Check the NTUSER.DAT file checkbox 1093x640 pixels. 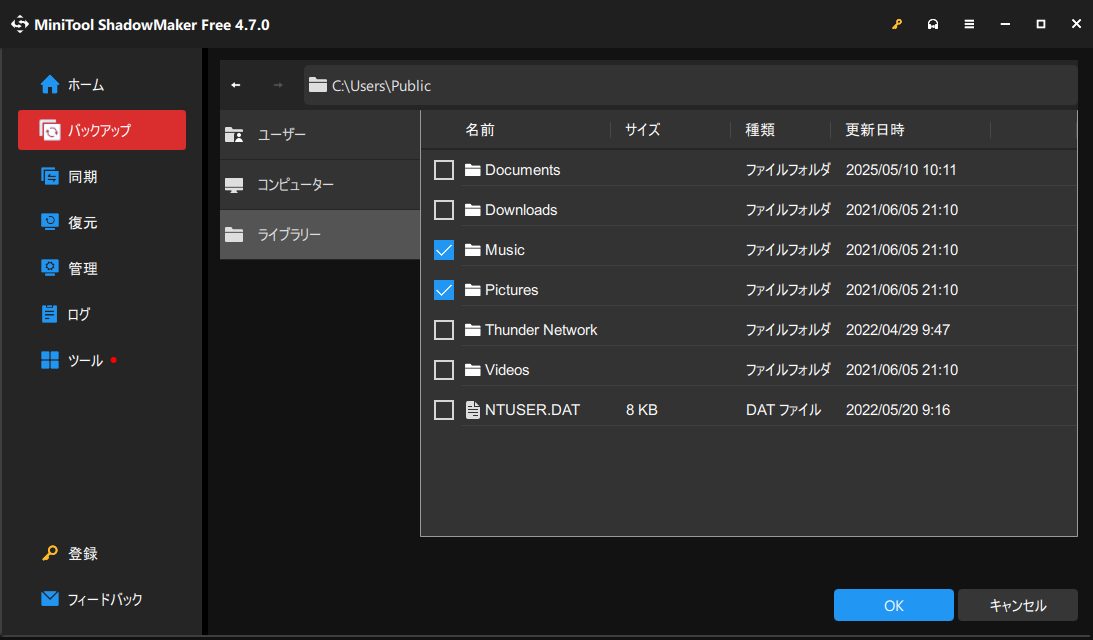[444, 410]
